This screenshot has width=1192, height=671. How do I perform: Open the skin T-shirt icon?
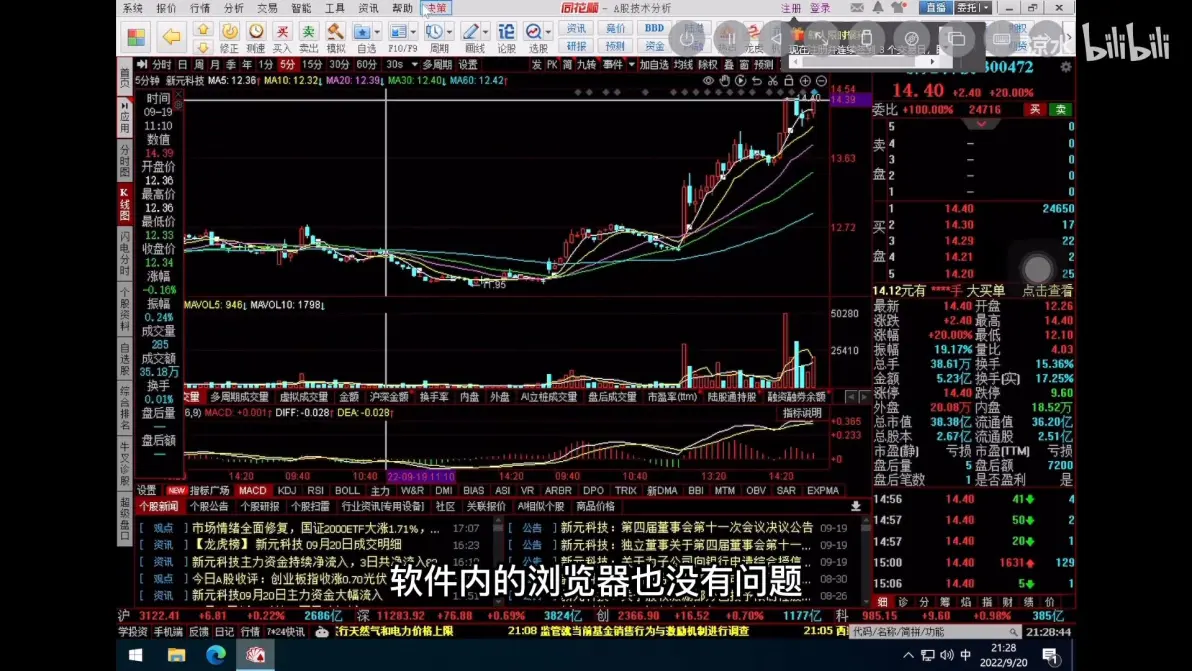point(899,8)
